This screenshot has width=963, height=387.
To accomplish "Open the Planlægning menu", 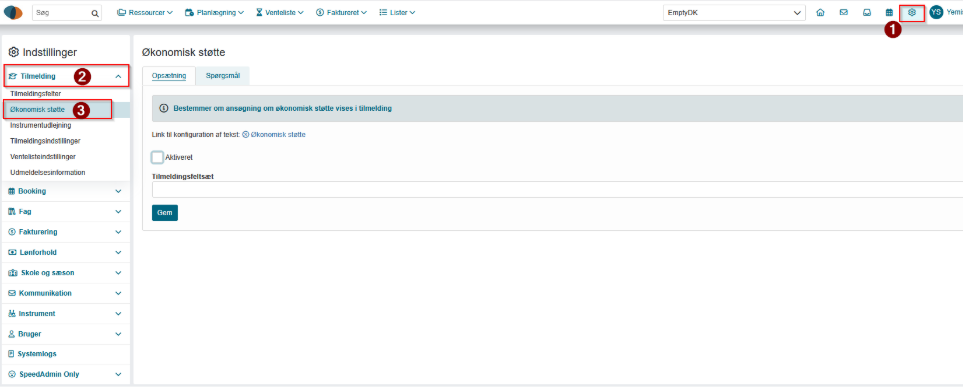I will pos(214,12).
